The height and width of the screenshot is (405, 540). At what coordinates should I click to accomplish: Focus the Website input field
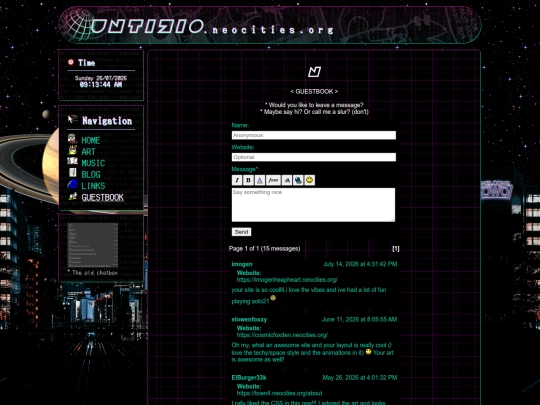(314, 157)
